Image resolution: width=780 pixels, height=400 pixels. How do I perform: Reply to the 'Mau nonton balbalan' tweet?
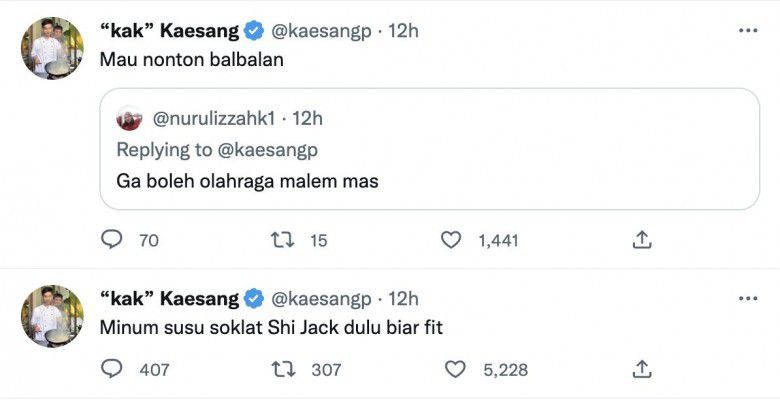click(x=113, y=240)
